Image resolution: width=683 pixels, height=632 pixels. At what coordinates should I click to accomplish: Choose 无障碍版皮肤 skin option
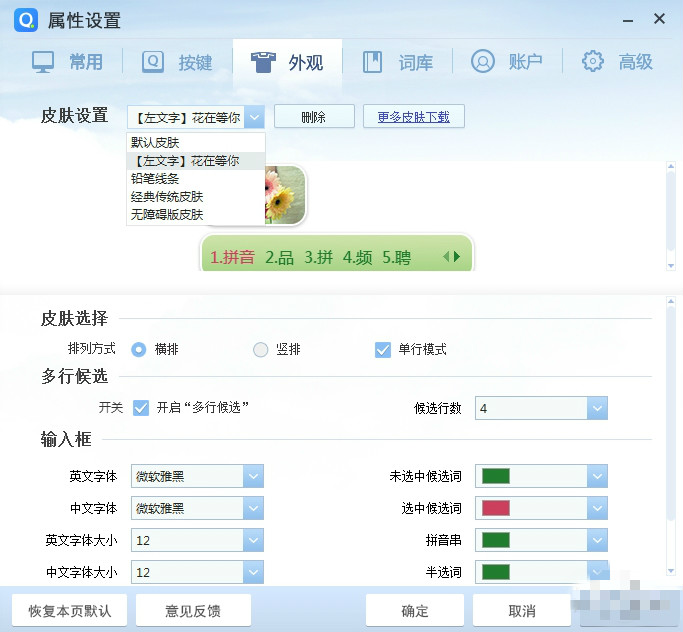pos(196,214)
